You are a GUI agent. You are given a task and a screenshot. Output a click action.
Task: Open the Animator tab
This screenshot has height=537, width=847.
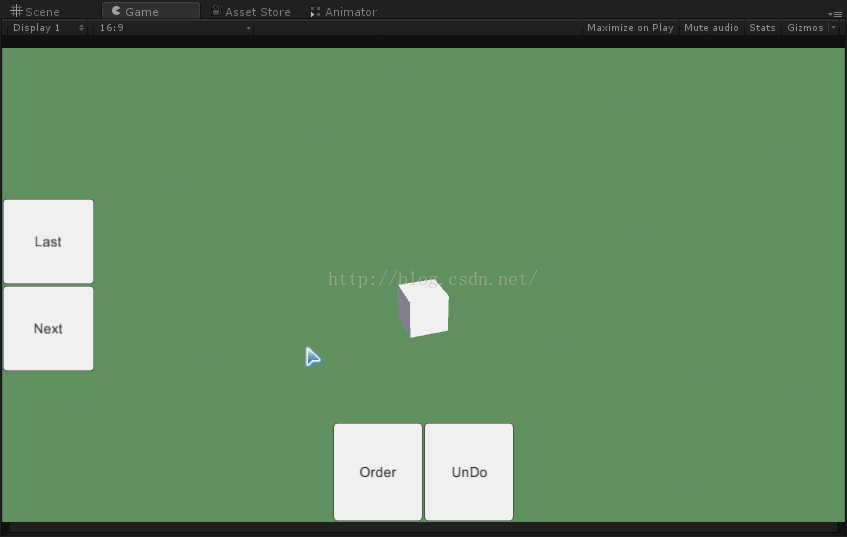coord(344,11)
